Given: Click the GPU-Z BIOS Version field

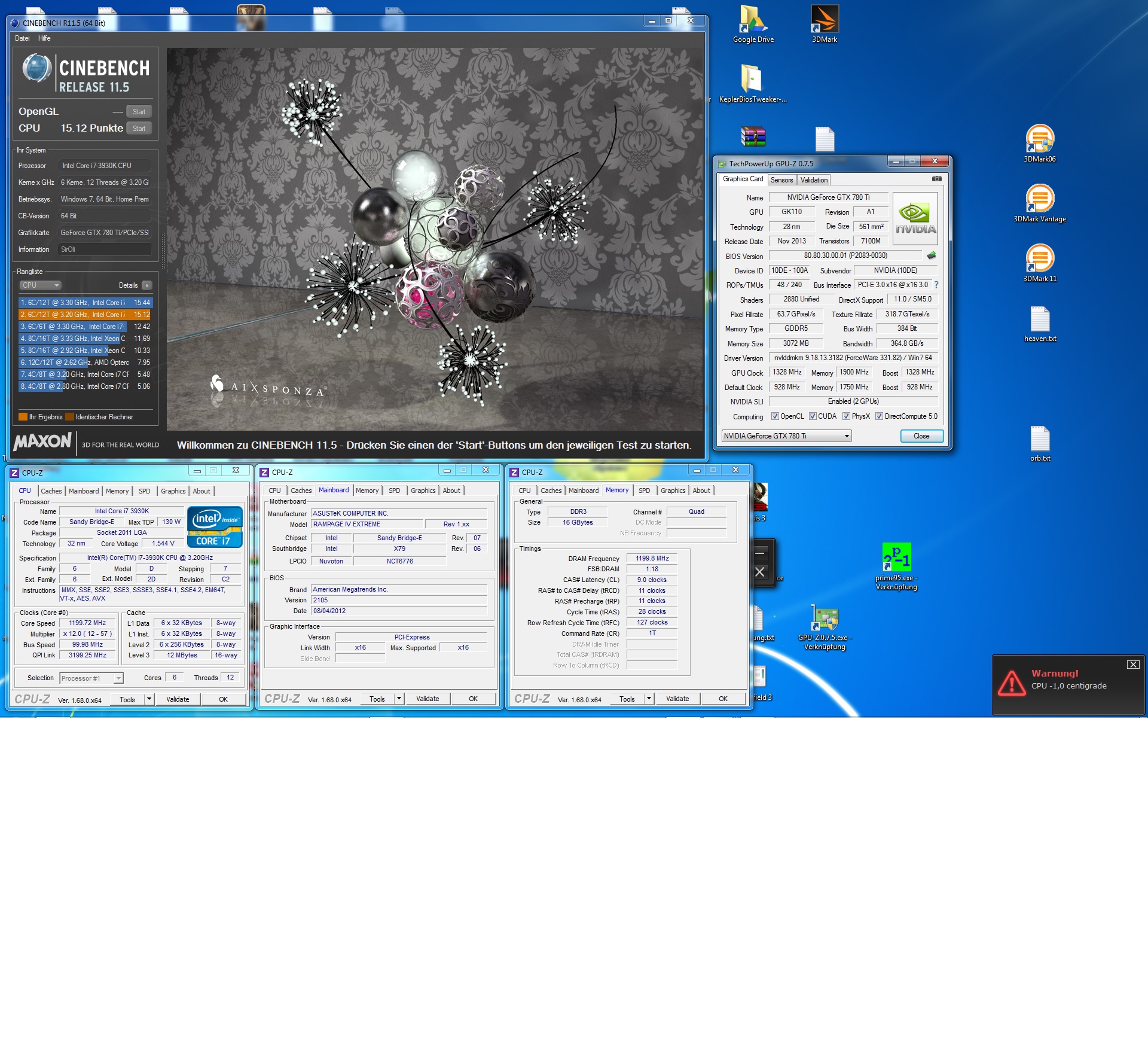Looking at the screenshot, I should (845, 255).
